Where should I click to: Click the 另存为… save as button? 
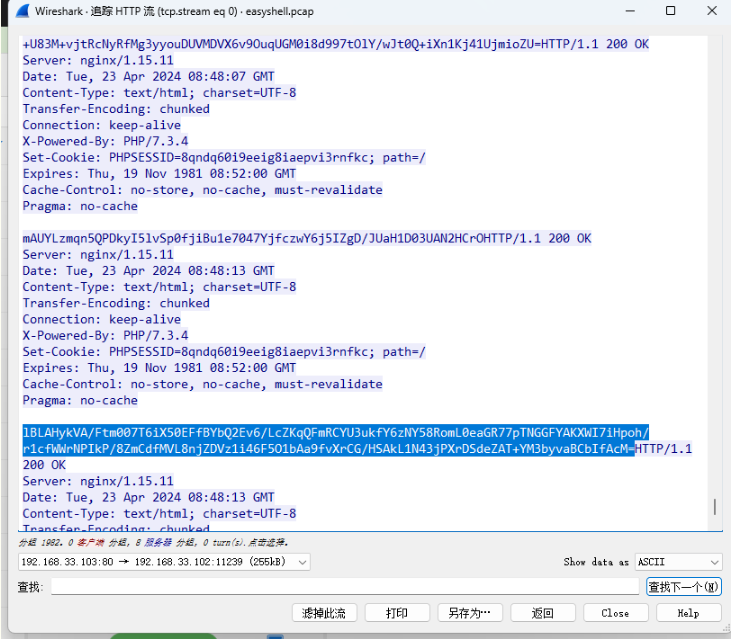click(469, 613)
